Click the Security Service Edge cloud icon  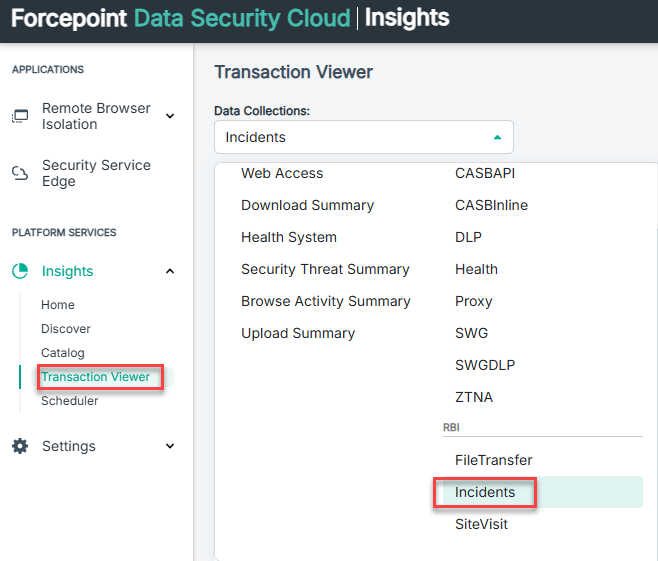coord(20,173)
